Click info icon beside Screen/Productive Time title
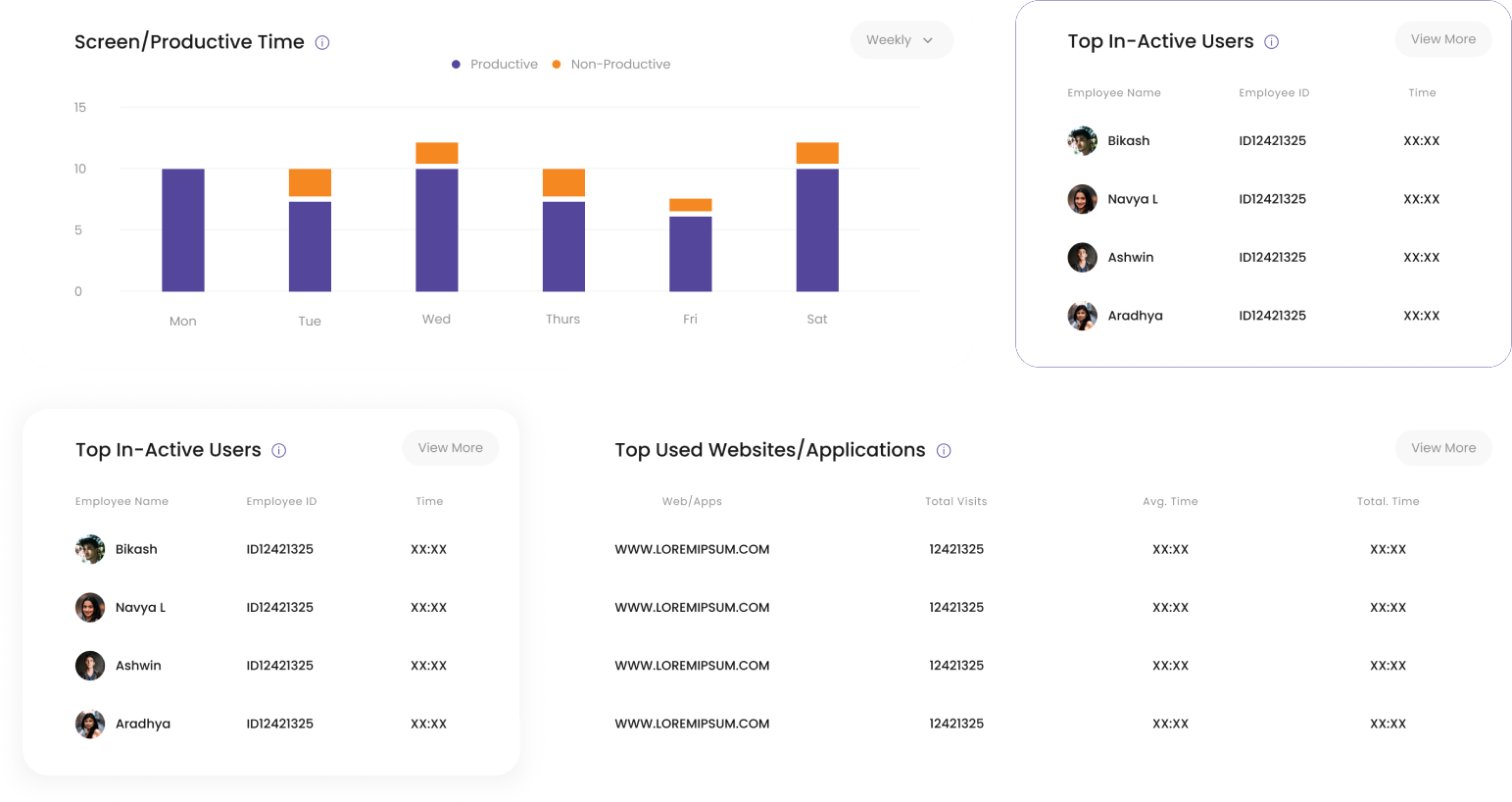The width and height of the screenshot is (1512, 802). point(322,42)
